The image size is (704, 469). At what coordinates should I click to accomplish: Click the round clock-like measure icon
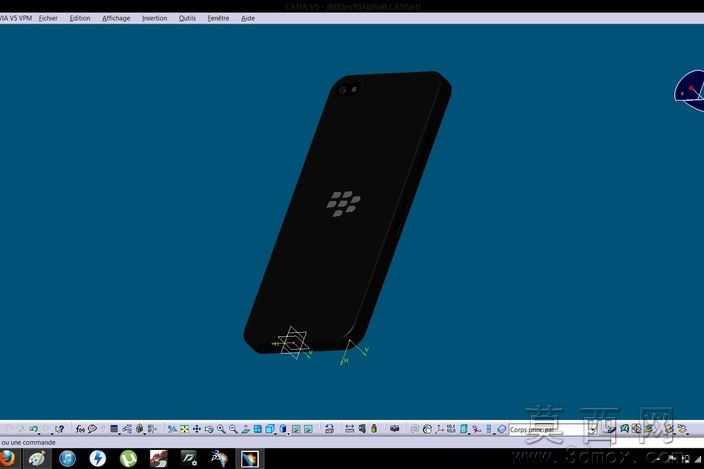427,429
